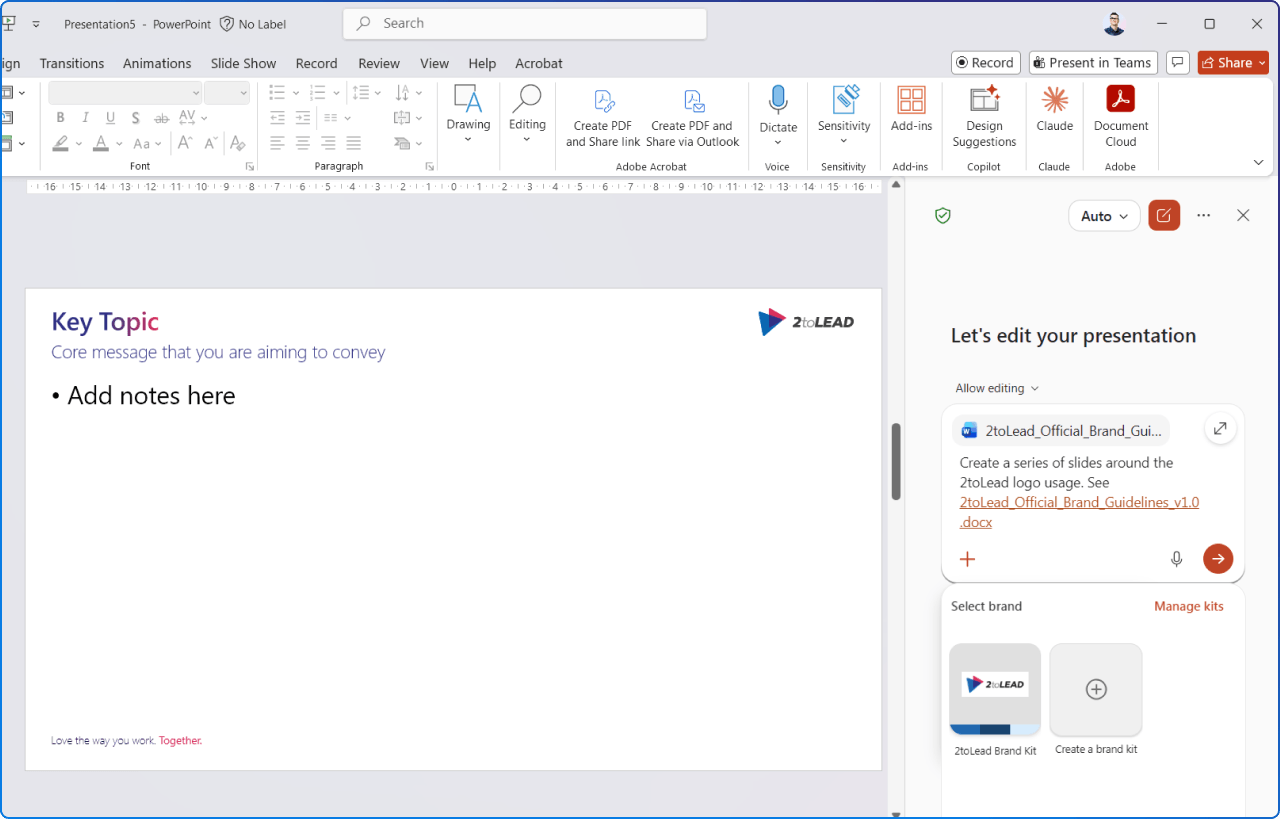Open the Review tab

pyautogui.click(x=379, y=63)
